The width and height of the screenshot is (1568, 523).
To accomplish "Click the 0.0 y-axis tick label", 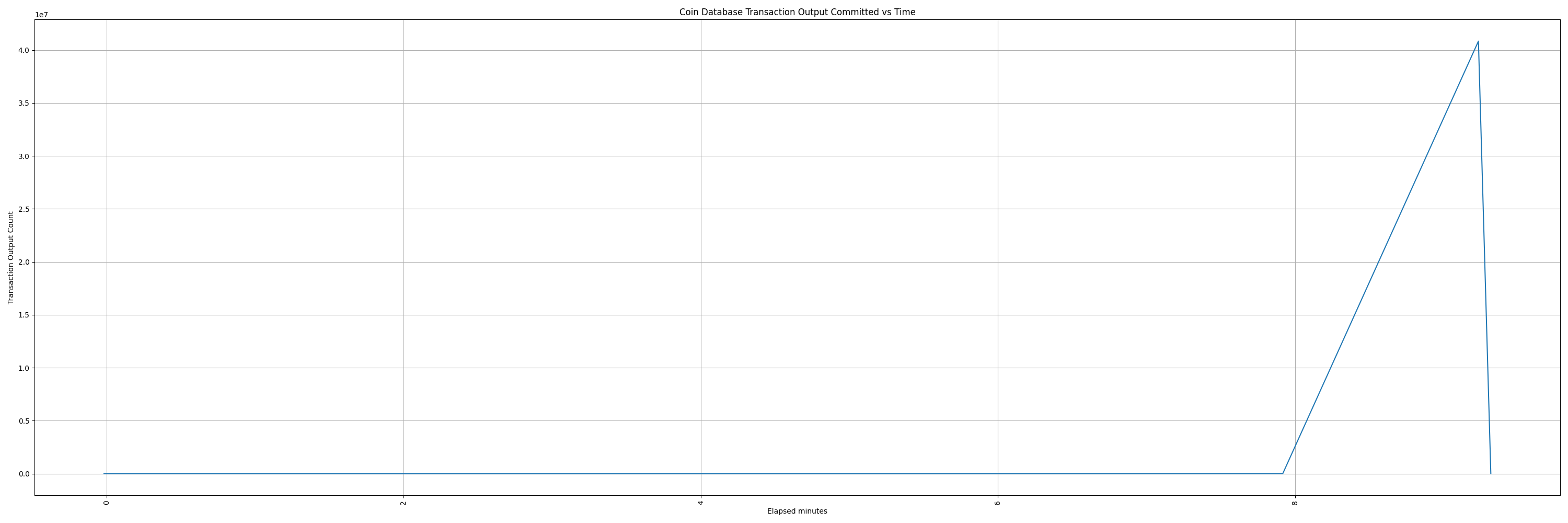I will pos(24,474).
